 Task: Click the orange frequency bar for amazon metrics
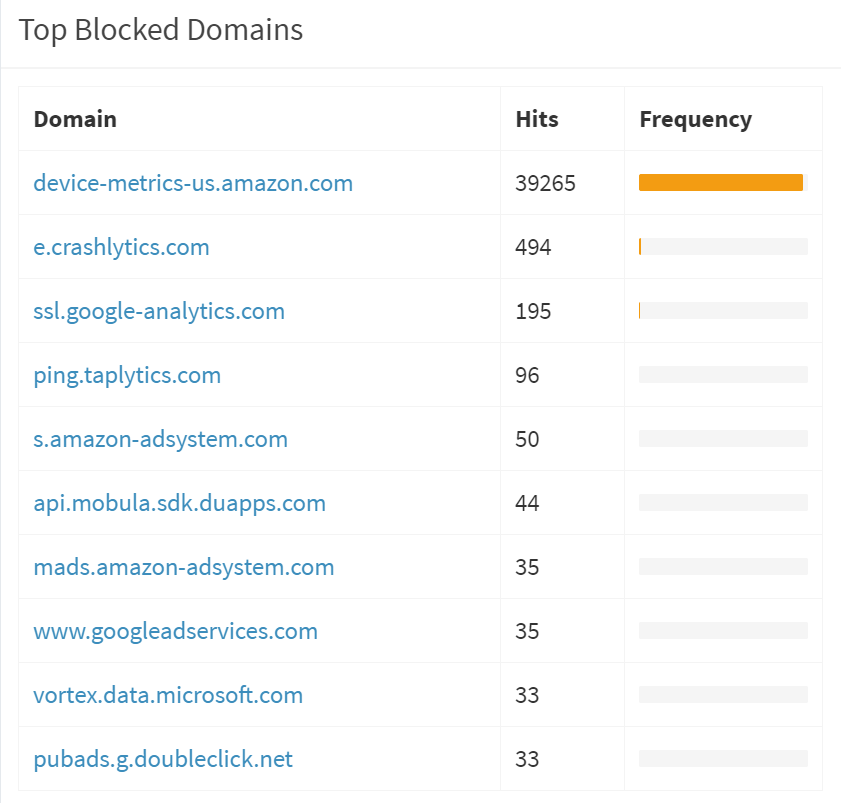tap(721, 182)
